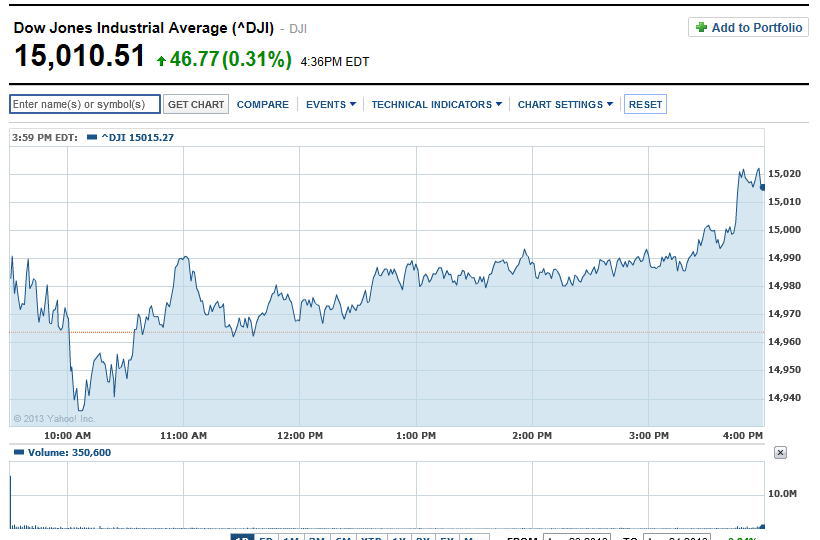Click the Add to Portfolio button label

756,28
